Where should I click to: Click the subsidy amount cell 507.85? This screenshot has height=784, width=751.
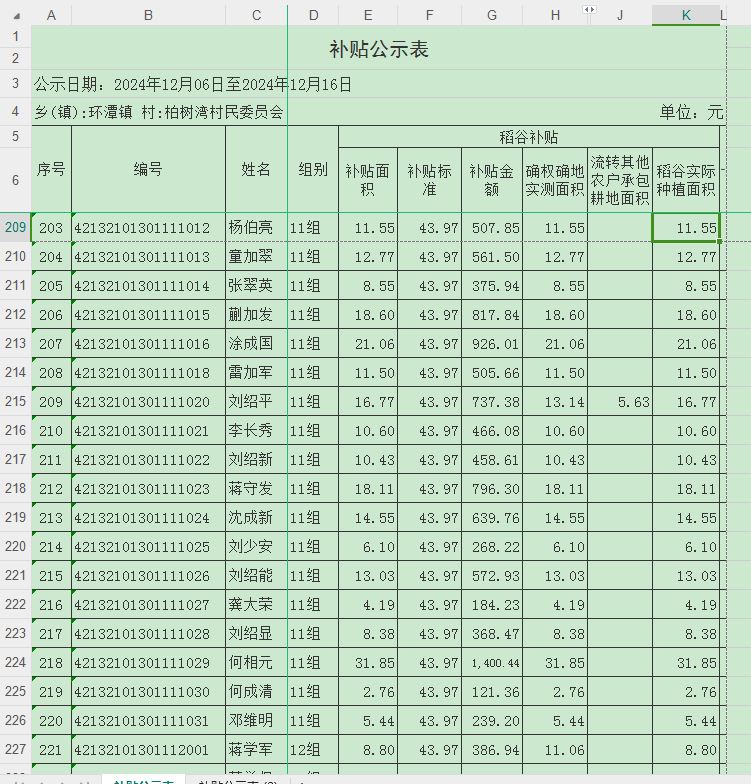(x=492, y=228)
